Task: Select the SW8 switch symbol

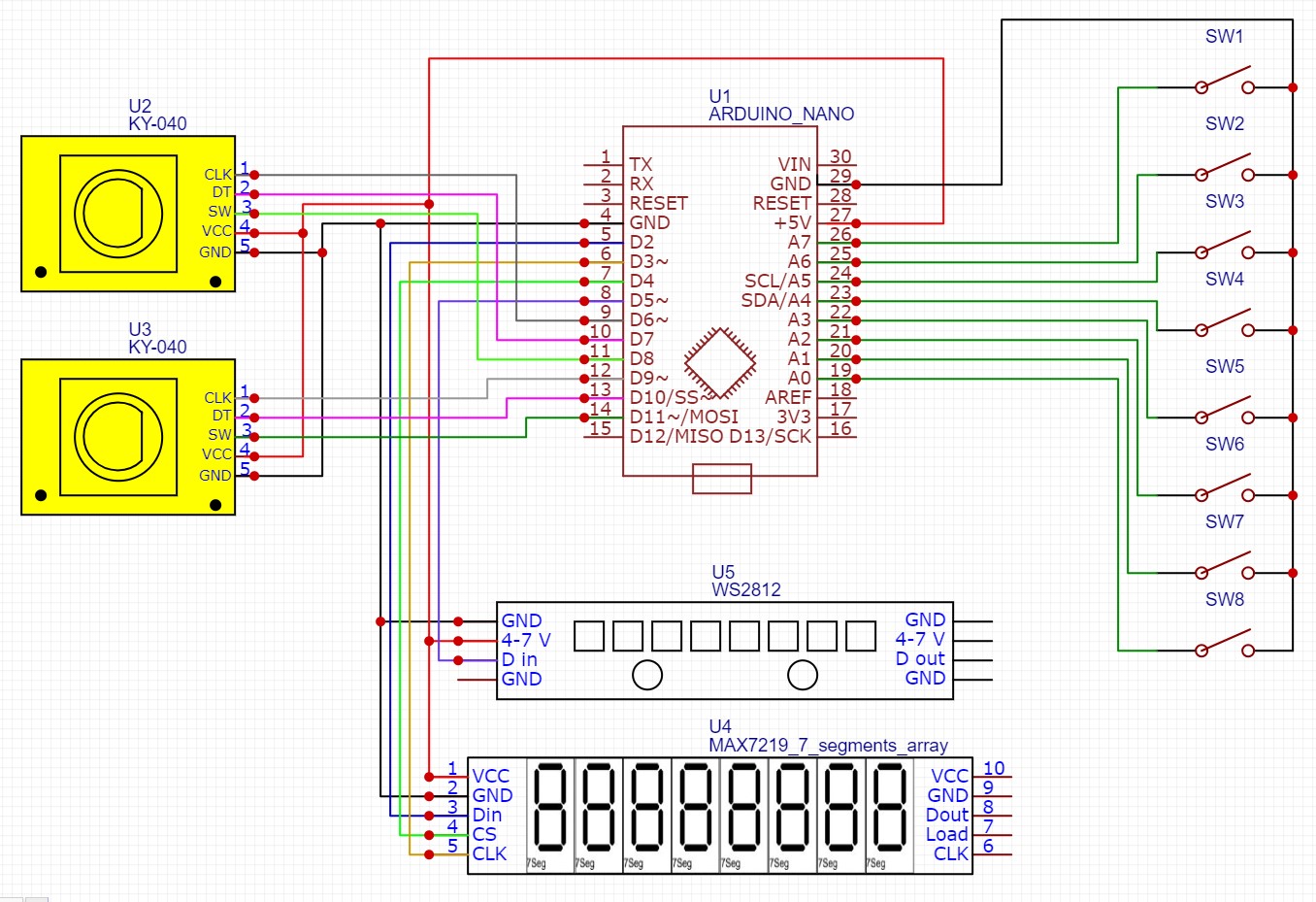Action: pyautogui.click(x=1225, y=645)
